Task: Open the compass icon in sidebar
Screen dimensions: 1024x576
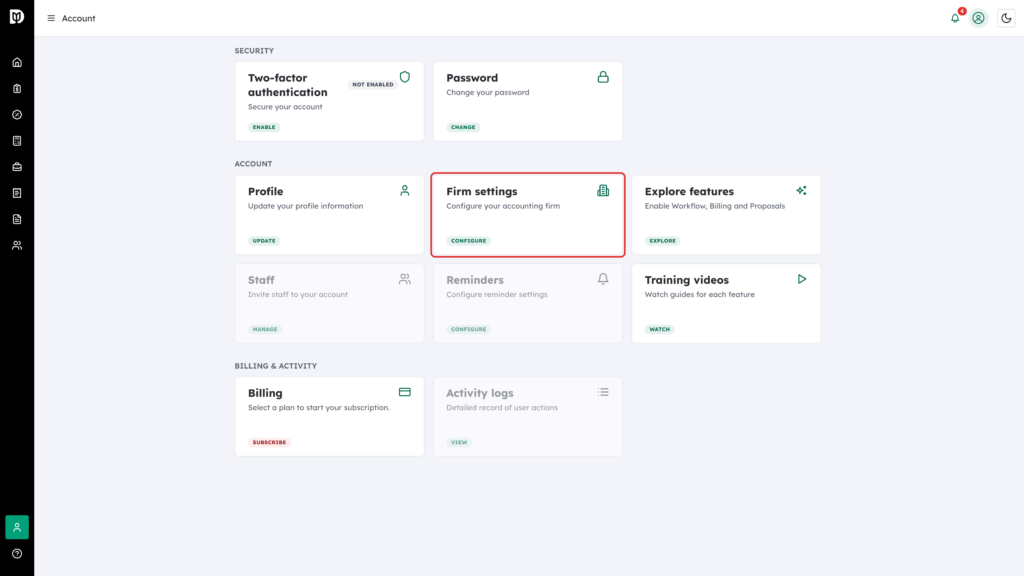Action: click(17, 115)
